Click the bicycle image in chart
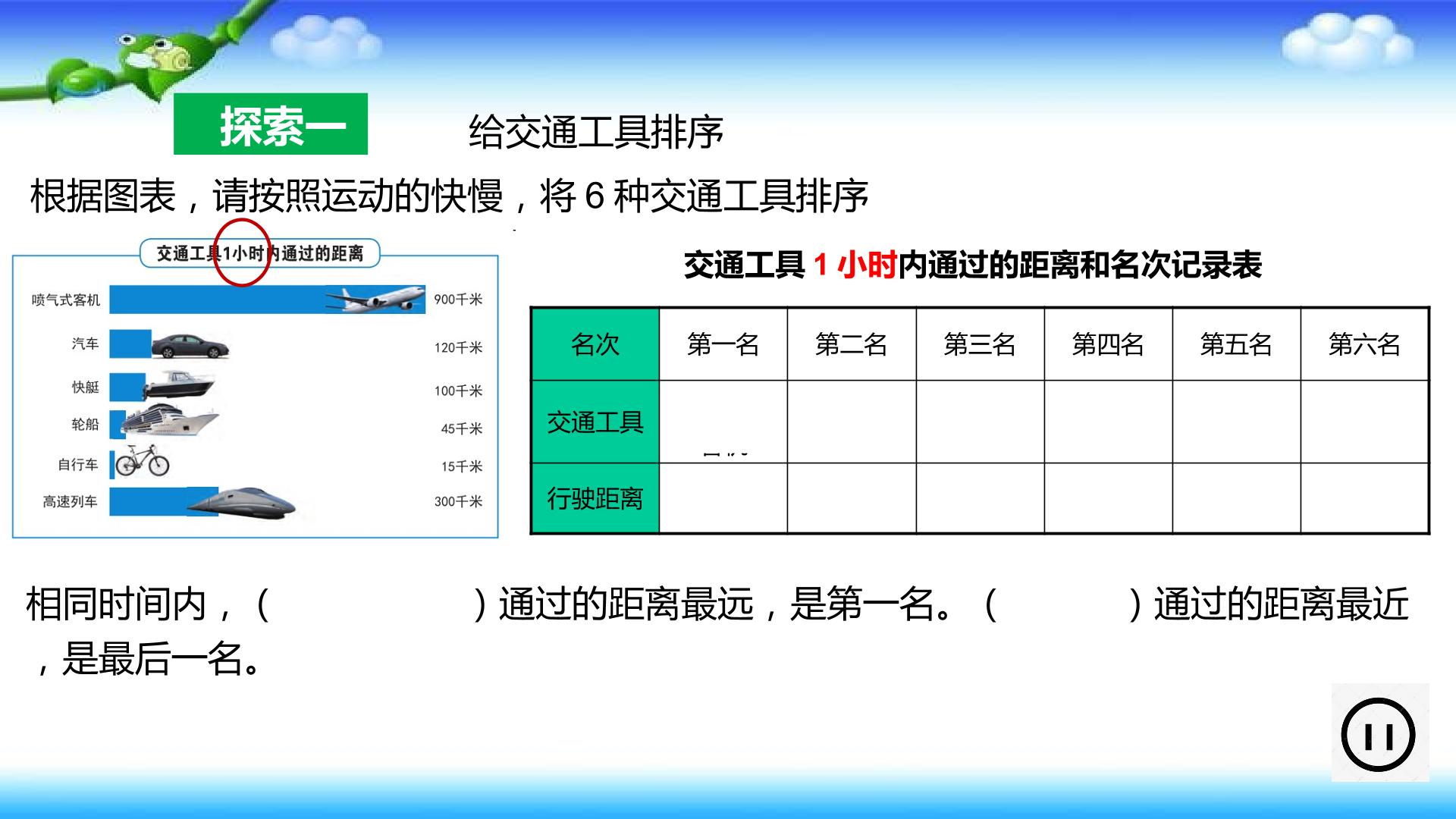Screen dimensions: 1456x819 click(142, 460)
